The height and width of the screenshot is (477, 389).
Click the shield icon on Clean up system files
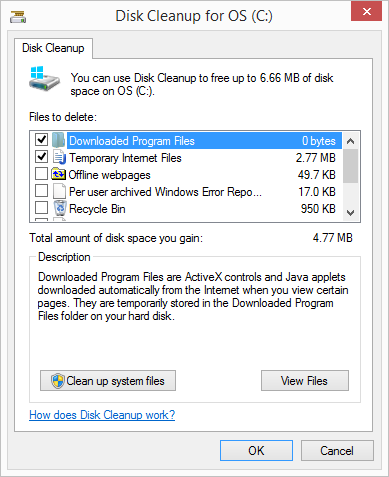[58, 381]
